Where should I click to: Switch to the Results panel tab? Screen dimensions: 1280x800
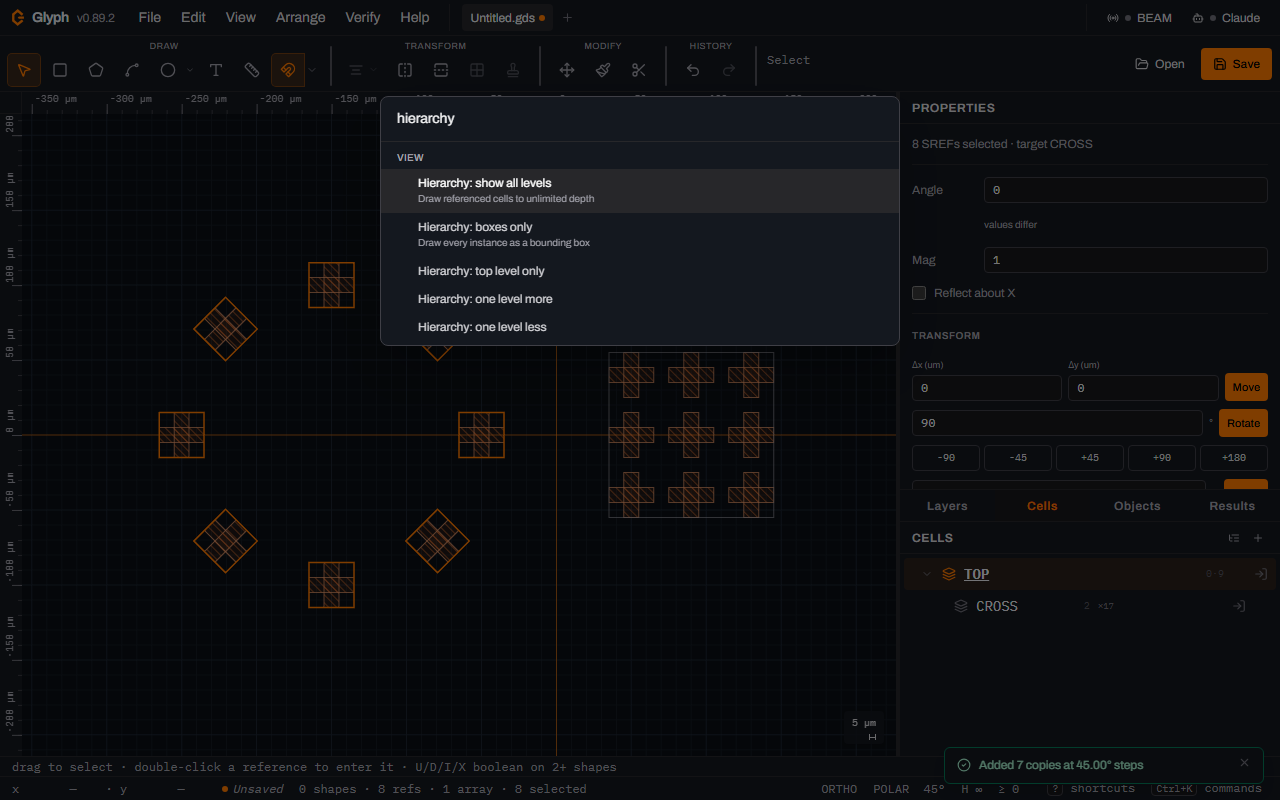click(x=1232, y=506)
